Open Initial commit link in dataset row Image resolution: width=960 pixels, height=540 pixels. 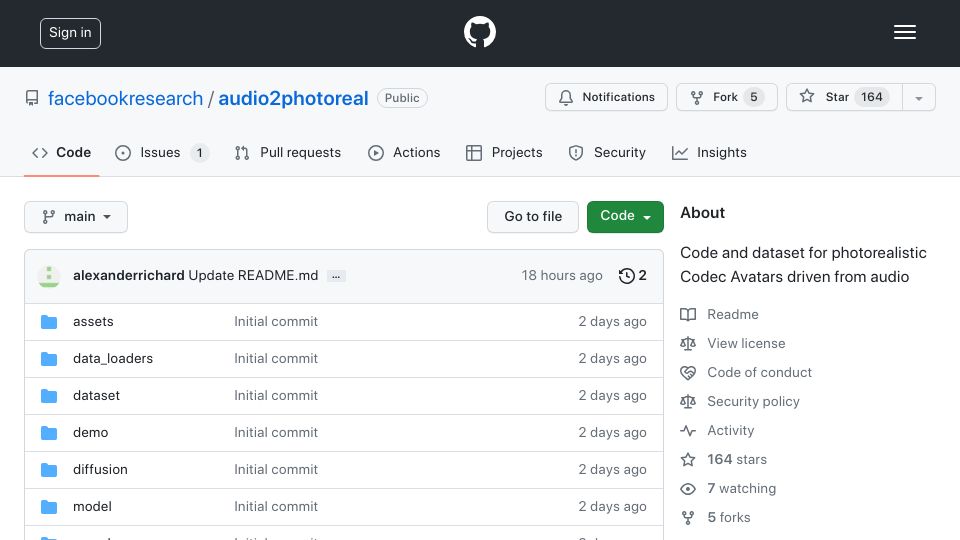pos(276,396)
